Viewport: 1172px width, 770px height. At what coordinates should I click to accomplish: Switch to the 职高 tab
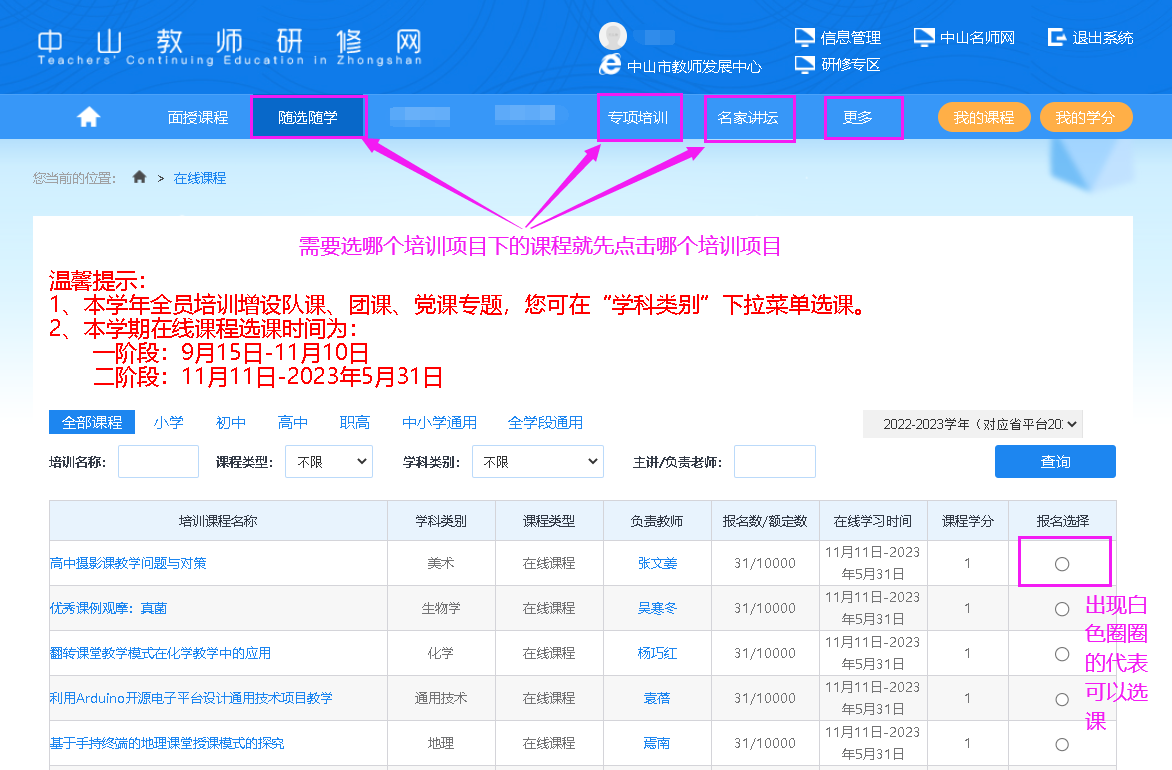pos(354,422)
